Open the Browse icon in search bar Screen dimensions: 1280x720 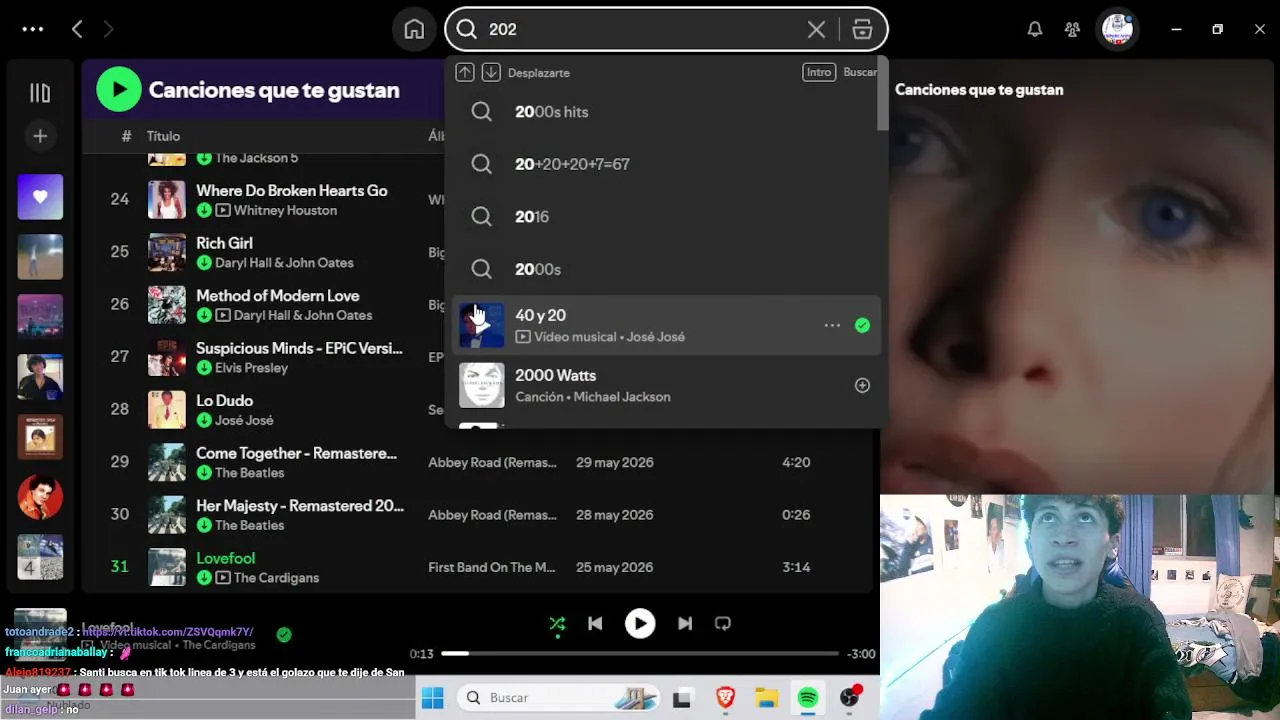(x=862, y=29)
